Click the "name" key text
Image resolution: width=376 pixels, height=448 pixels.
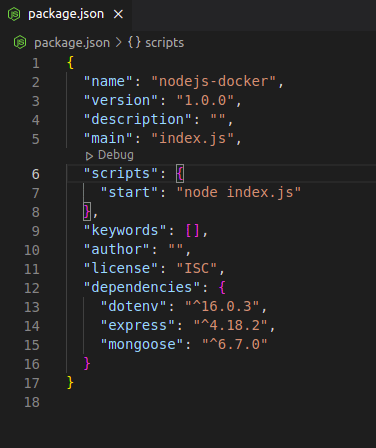108,82
